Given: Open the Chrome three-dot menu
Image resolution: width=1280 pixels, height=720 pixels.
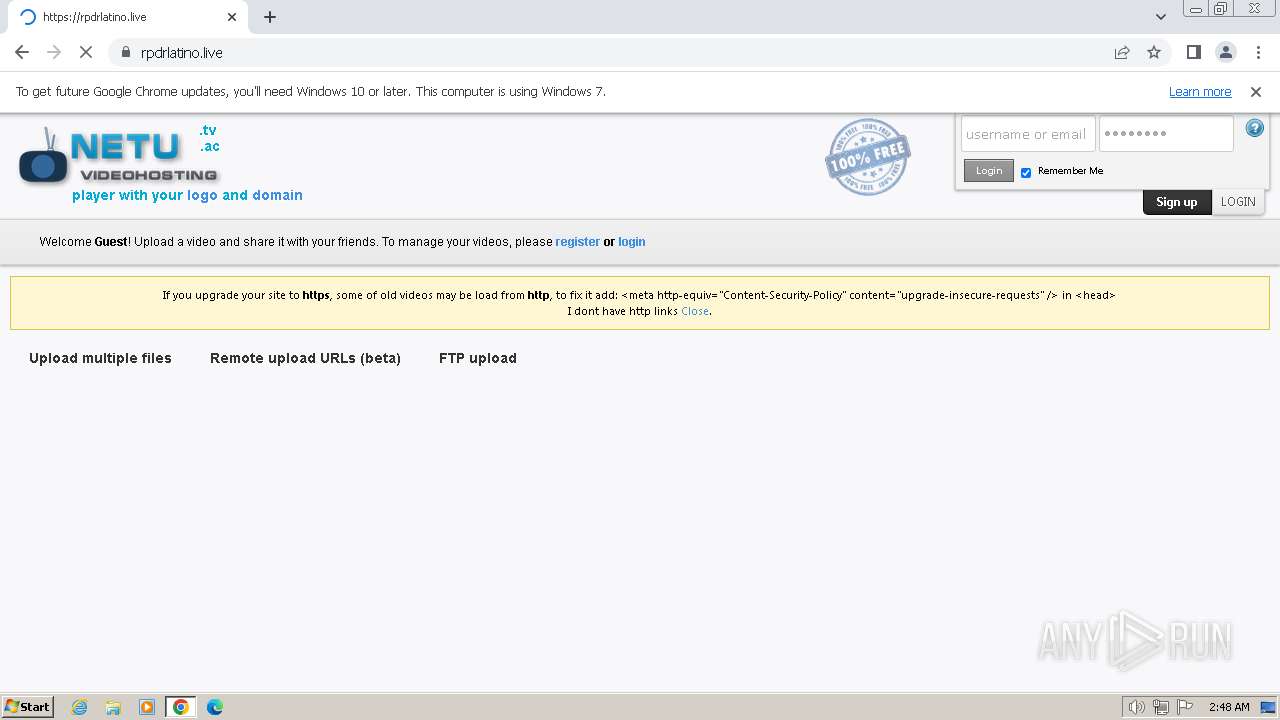Looking at the screenshot, I should coord(1258,52).
